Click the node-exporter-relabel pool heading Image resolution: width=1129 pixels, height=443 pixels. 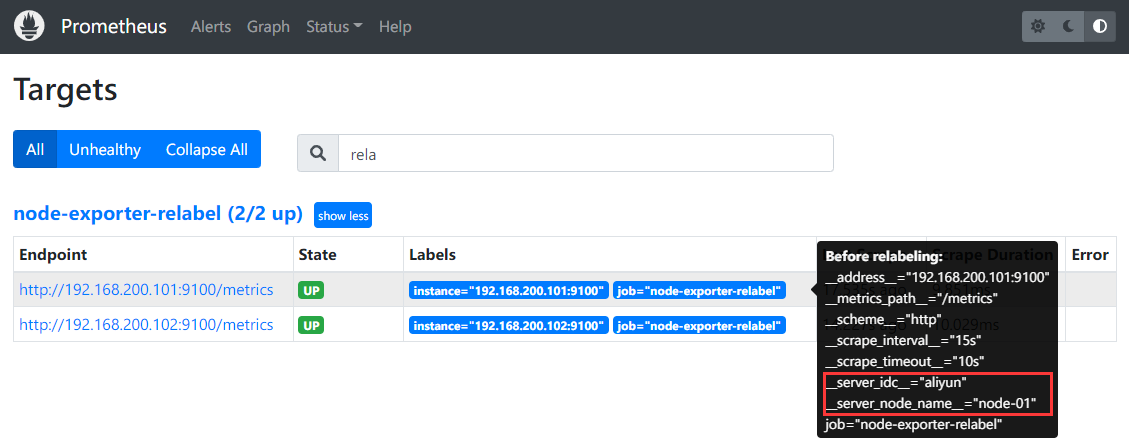(x=157, y=214)
